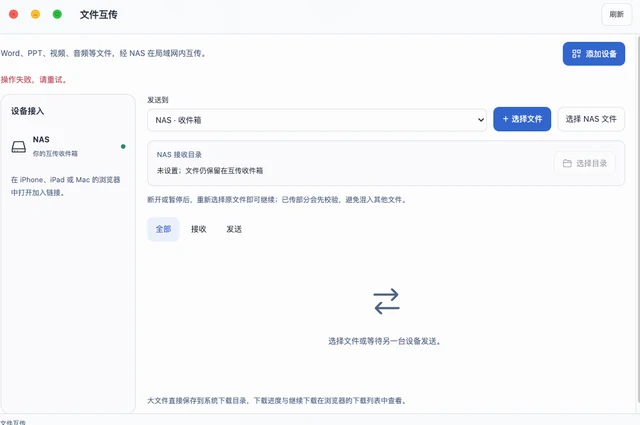640x425 pixels.
Task: Click the 选择目录 folder button
Action: click(584, 163)
